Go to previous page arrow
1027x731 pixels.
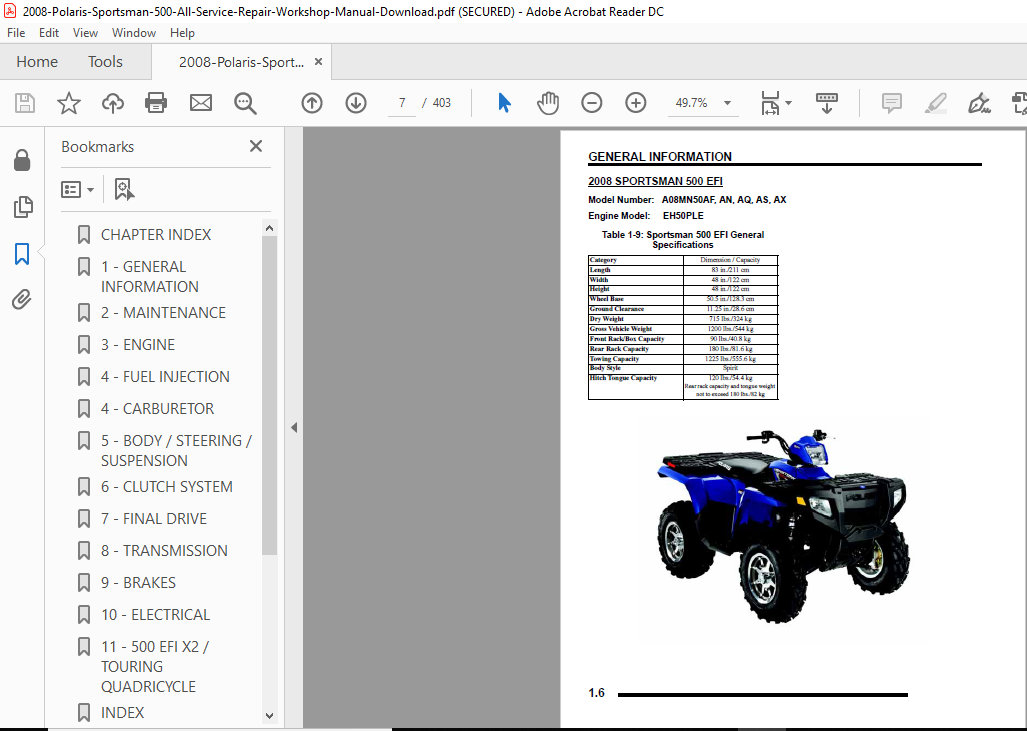pyautogui.click(x=312, y=103)
